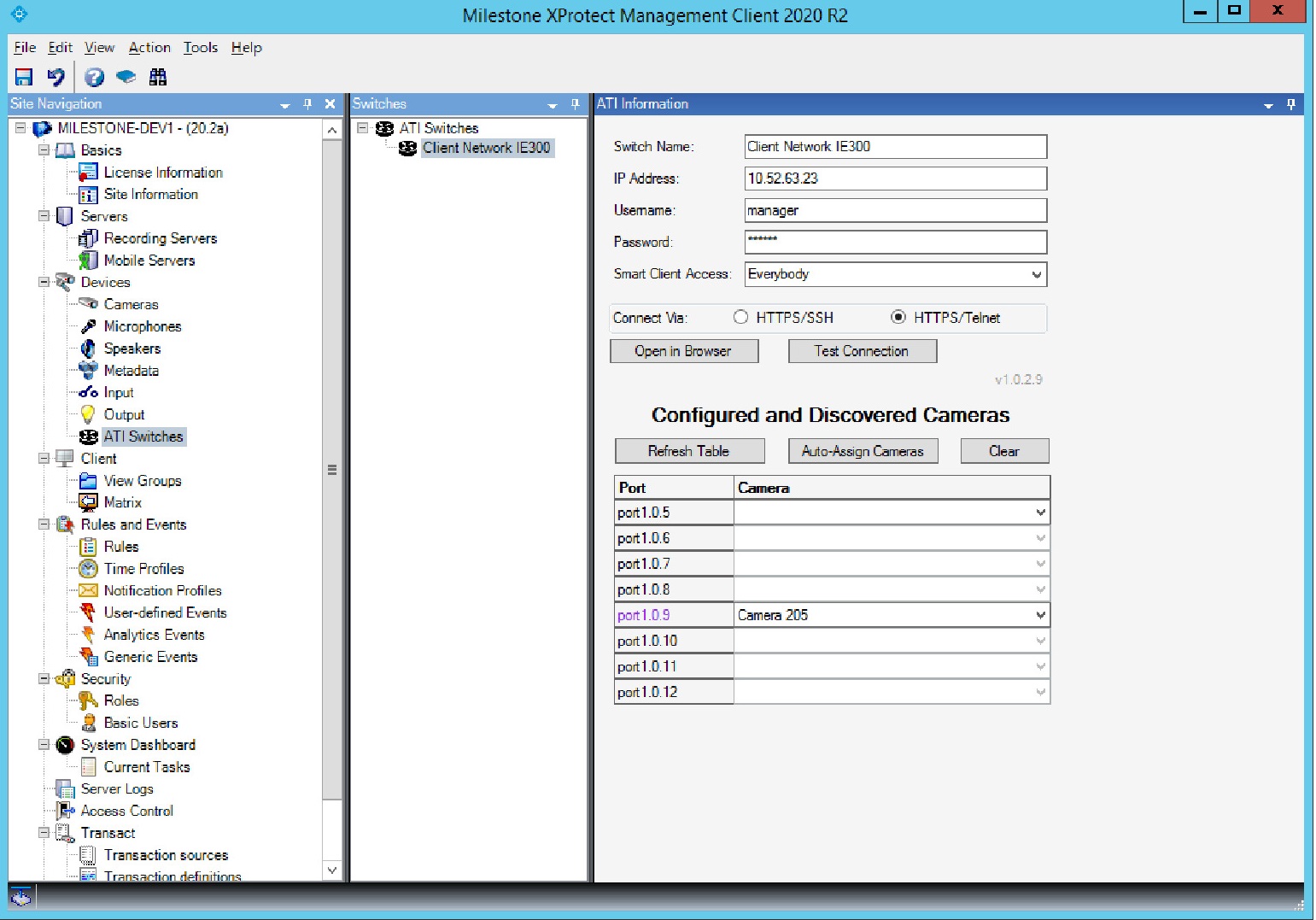The height and width of the screenshot is (920, 1316).
Task: Open camera dropdown for port1.0.5
Action: [1040, 513]
